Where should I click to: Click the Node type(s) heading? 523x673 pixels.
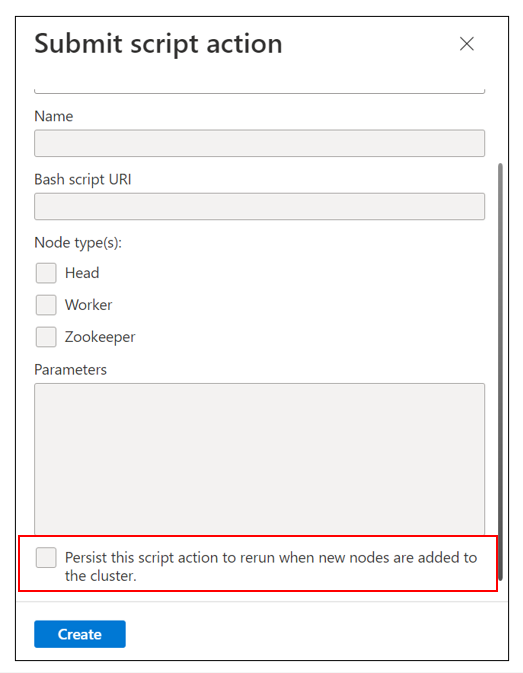pyautogui.click(x=78, y=243)
